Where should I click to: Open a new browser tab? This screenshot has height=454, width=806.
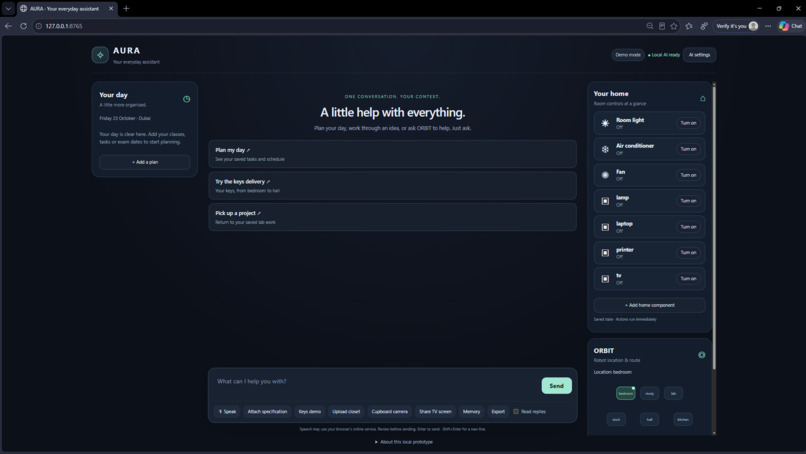[x=126, y=8]
